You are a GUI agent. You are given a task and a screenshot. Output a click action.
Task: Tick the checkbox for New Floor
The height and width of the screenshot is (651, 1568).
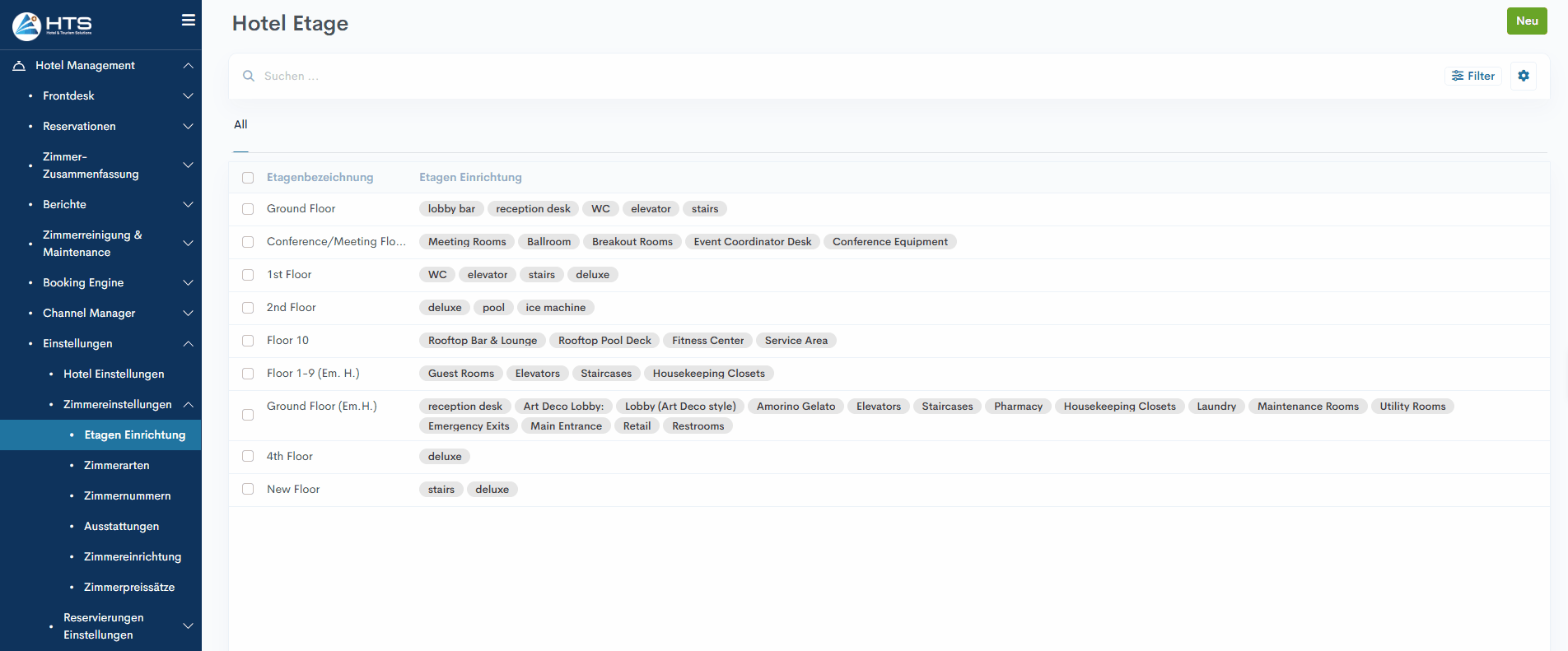248,489
